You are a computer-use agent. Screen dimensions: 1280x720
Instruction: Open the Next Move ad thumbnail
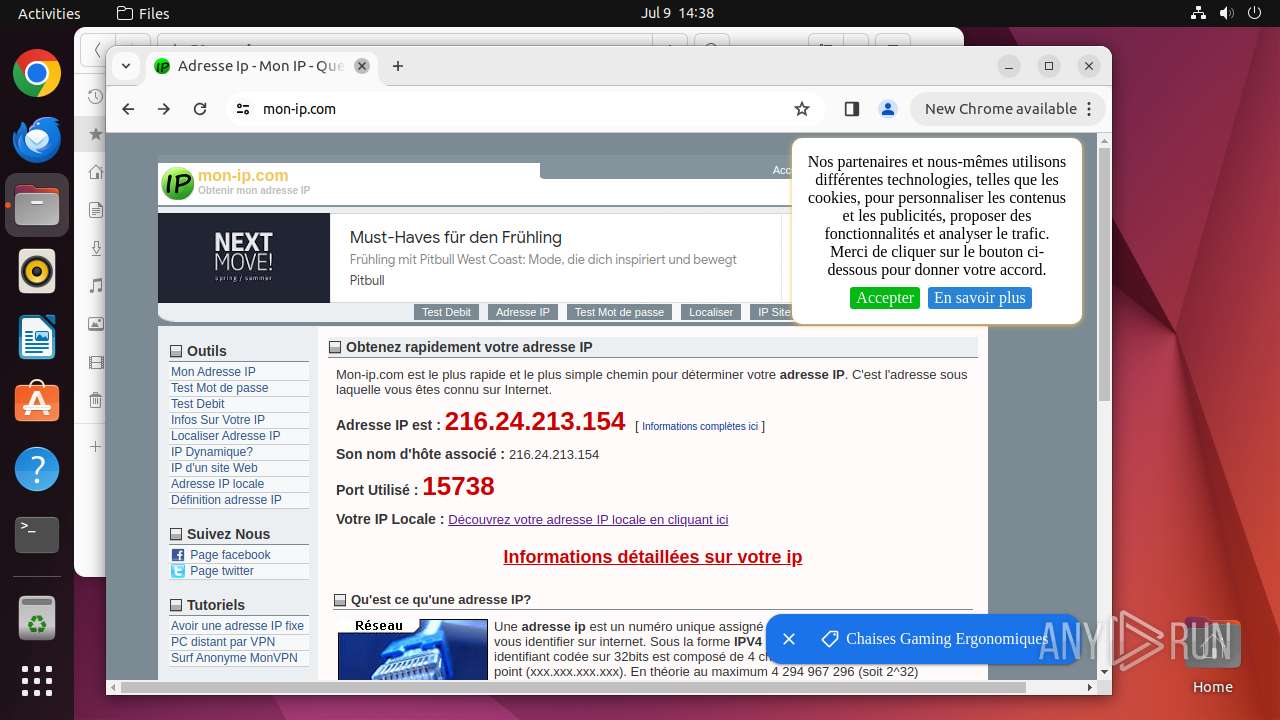point(244,258)
